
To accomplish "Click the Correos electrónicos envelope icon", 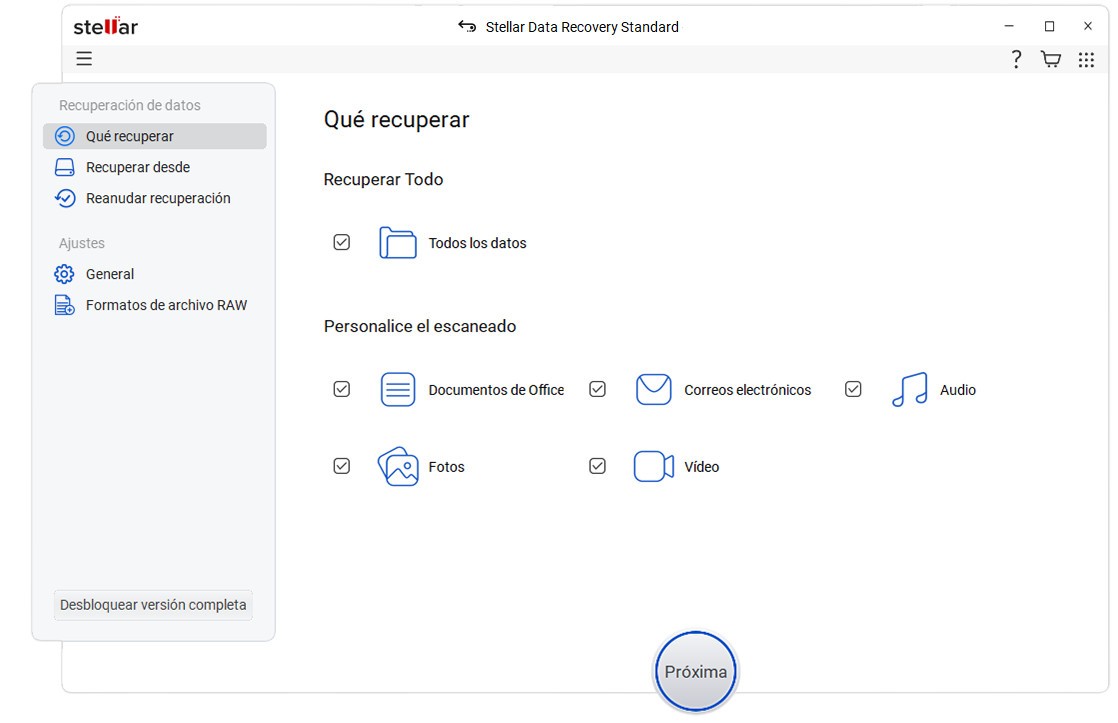I will tap(654, 390).
